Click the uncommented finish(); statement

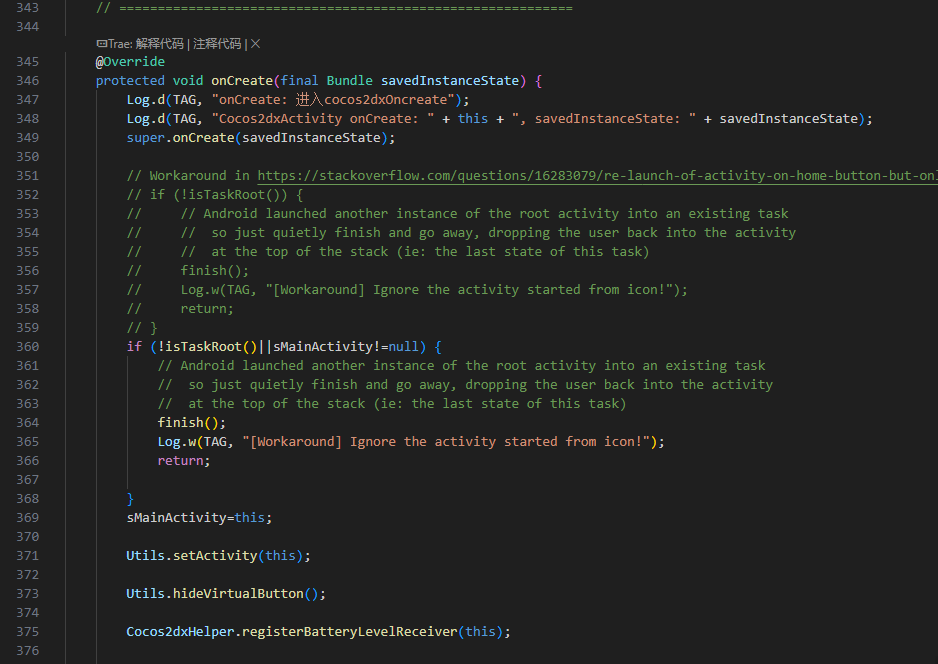pos(192,422)
